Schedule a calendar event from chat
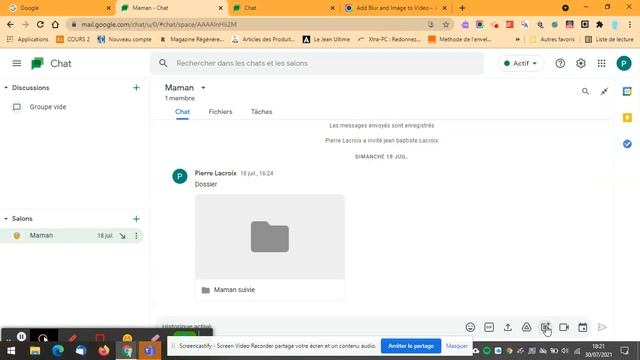This screenshot has height=360, width=640. pyautogui.click(x=583, y=327)
